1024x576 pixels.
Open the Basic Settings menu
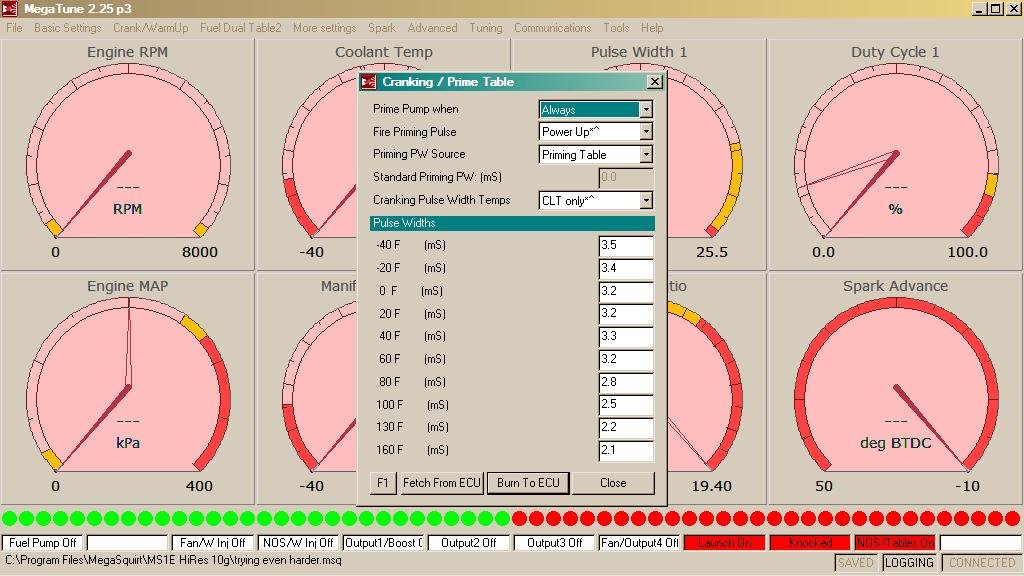pyautogui.click(x=68, y=28)
